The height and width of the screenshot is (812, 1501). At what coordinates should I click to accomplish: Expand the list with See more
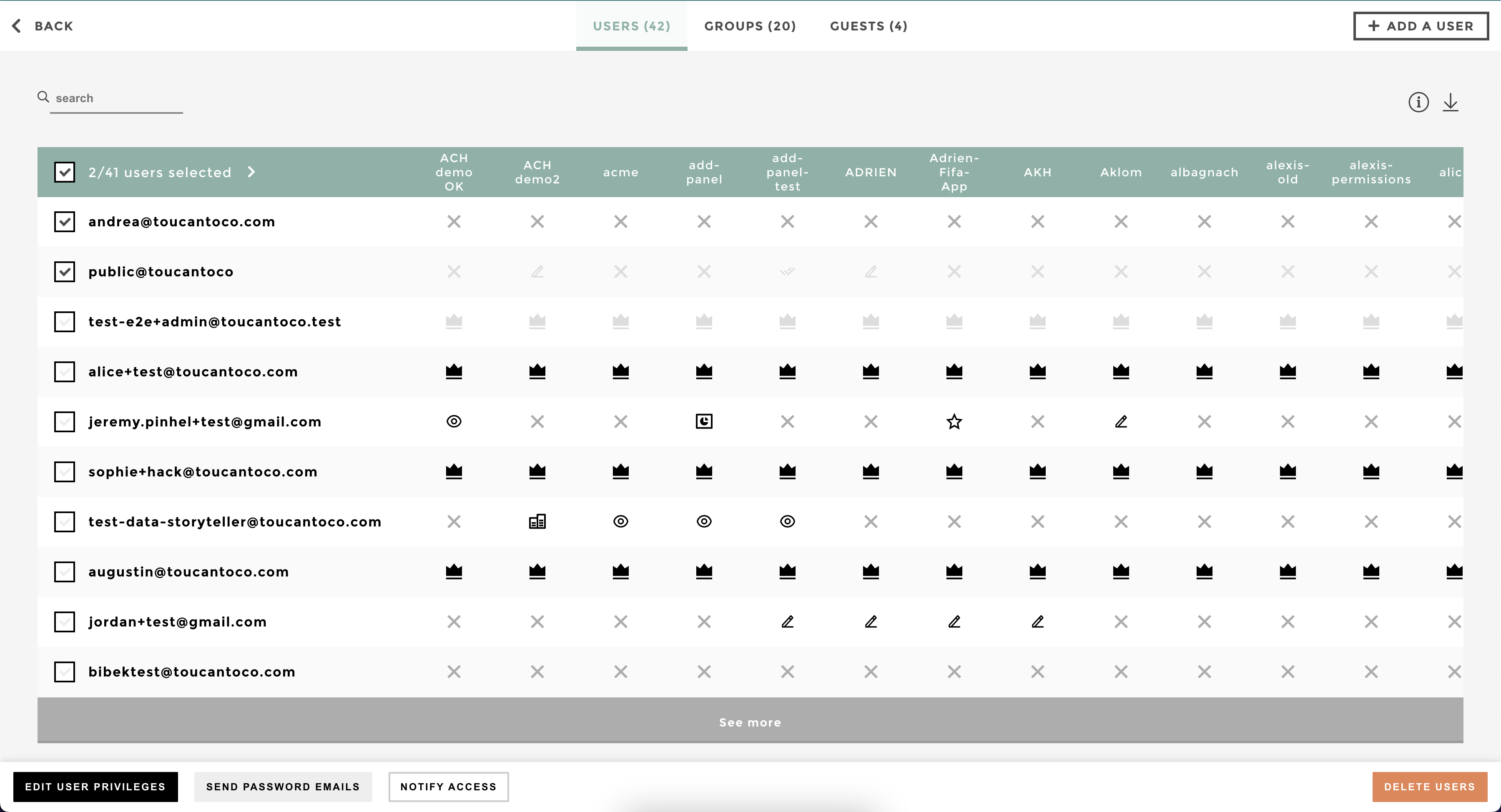pos(750,722)
